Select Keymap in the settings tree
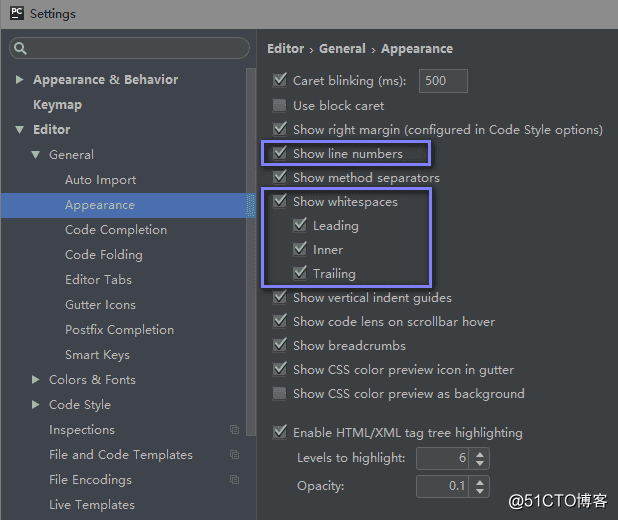618x520 pixels. point(58,105)
